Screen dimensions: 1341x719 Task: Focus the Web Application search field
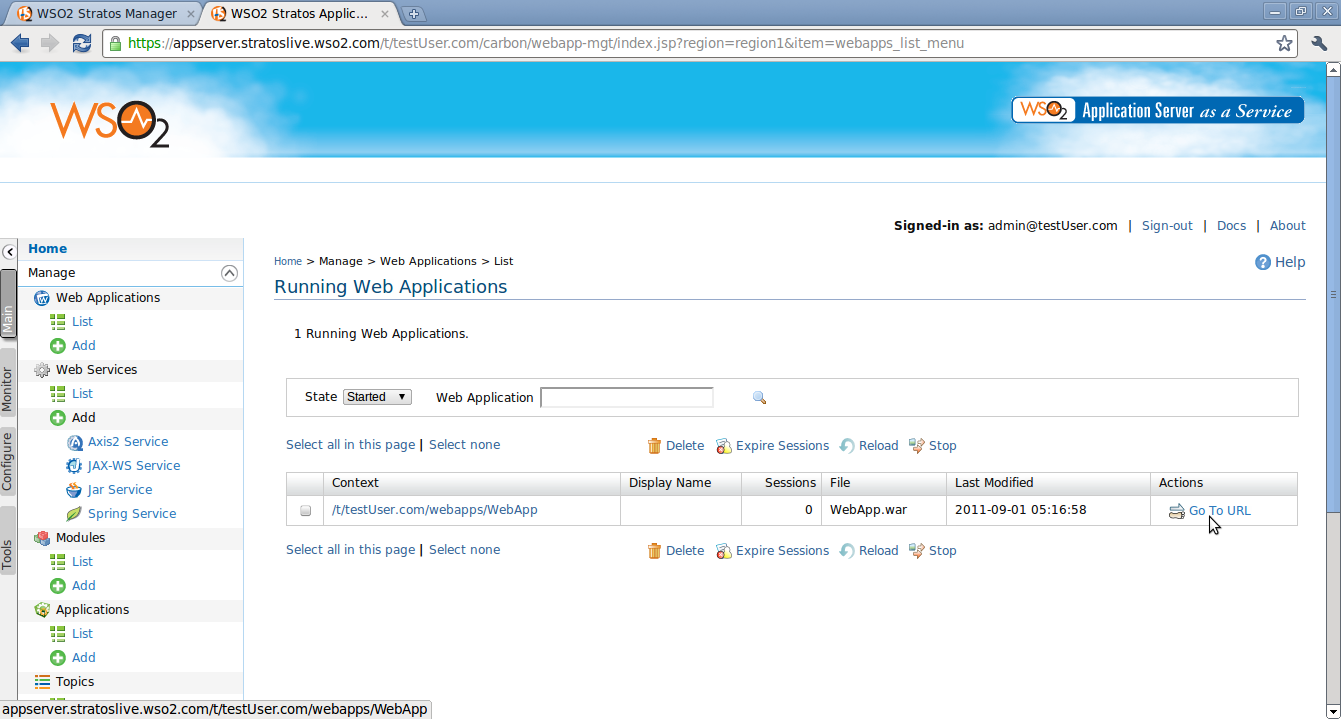click(x=627, y=397)
